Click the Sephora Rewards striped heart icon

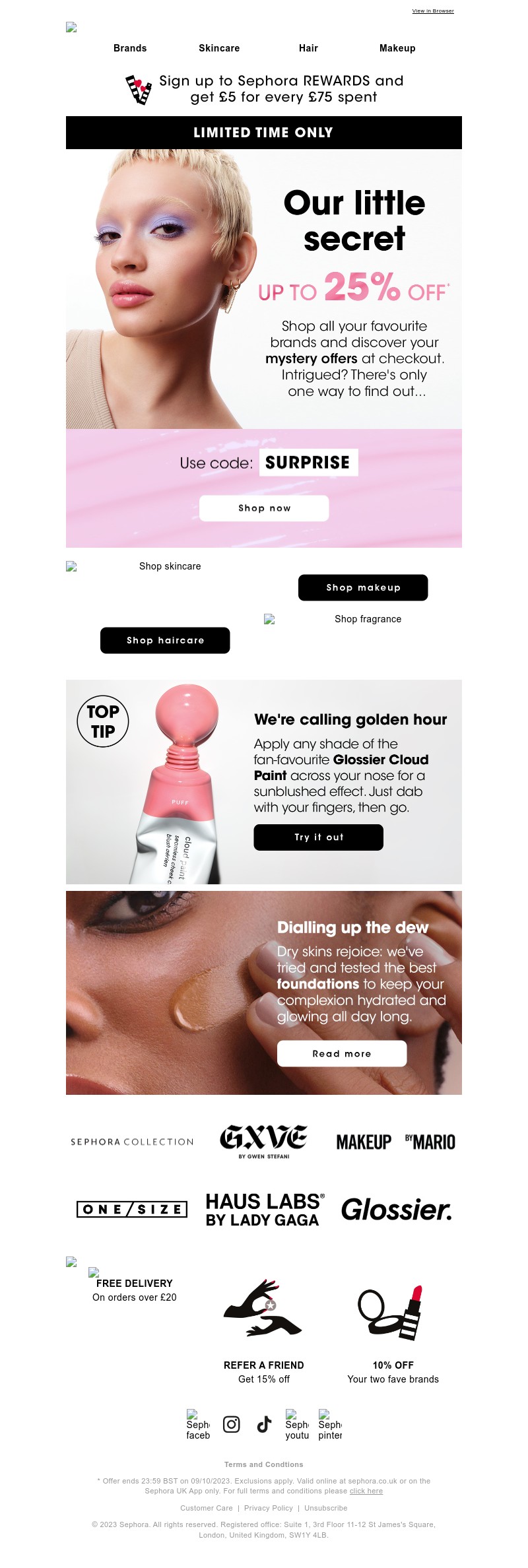click(139, 90)
